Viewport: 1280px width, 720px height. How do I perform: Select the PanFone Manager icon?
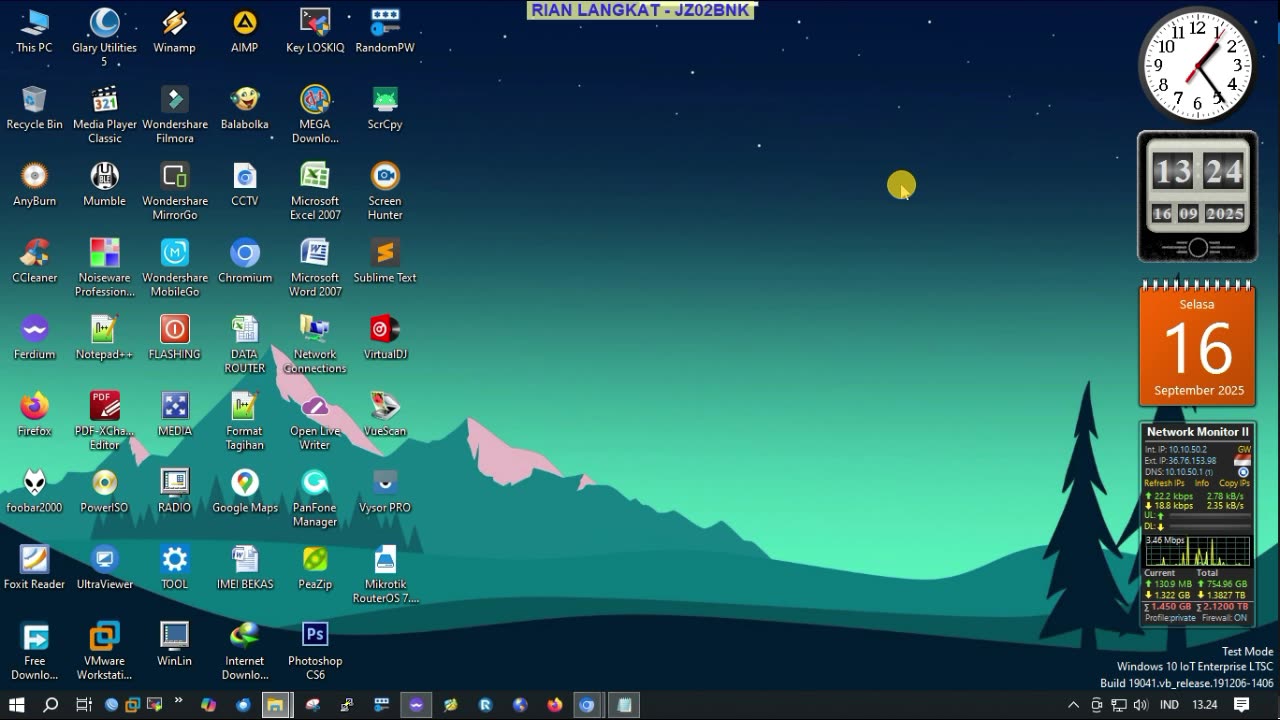coord(315,498)
